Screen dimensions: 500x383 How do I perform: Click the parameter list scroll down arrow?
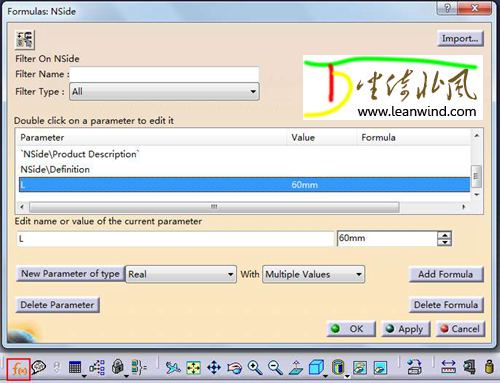click(476, 194)
